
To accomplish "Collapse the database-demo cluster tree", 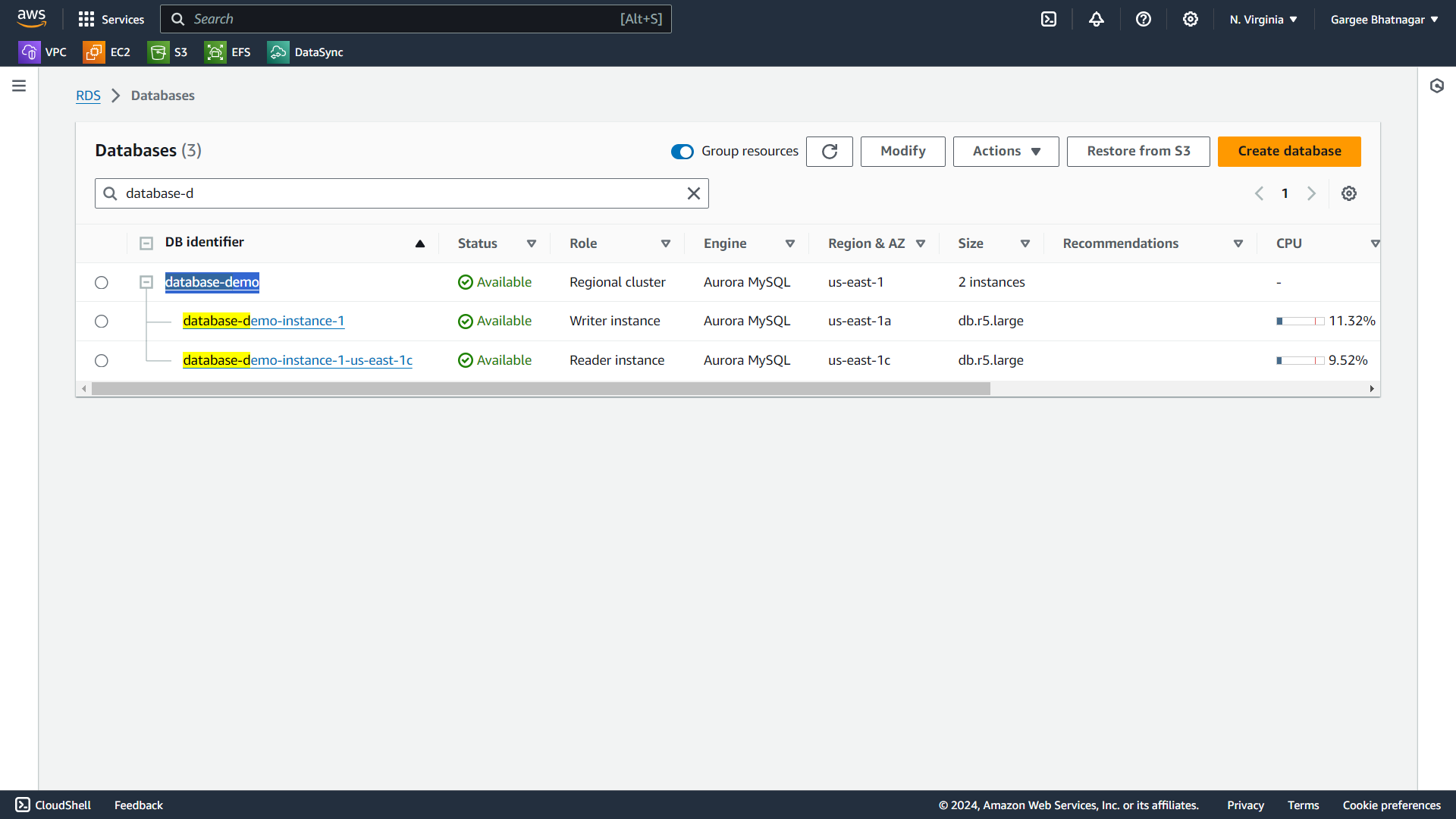I will [x=146, y=283].
